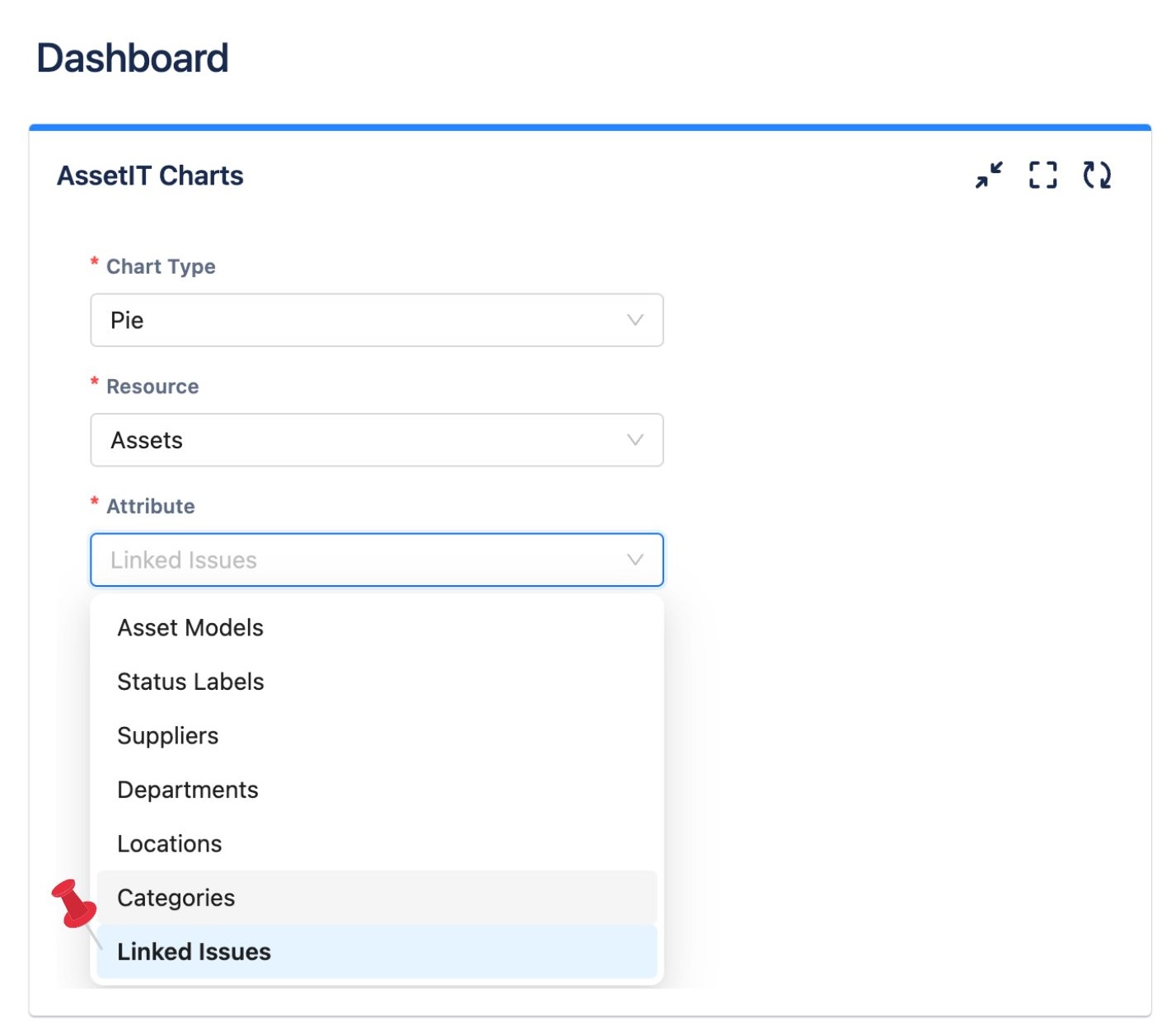Click the Attribute dropdown chevron
Image resolution: width=1171 pixels, height=1036 pixels.
(x=633, y=560)
